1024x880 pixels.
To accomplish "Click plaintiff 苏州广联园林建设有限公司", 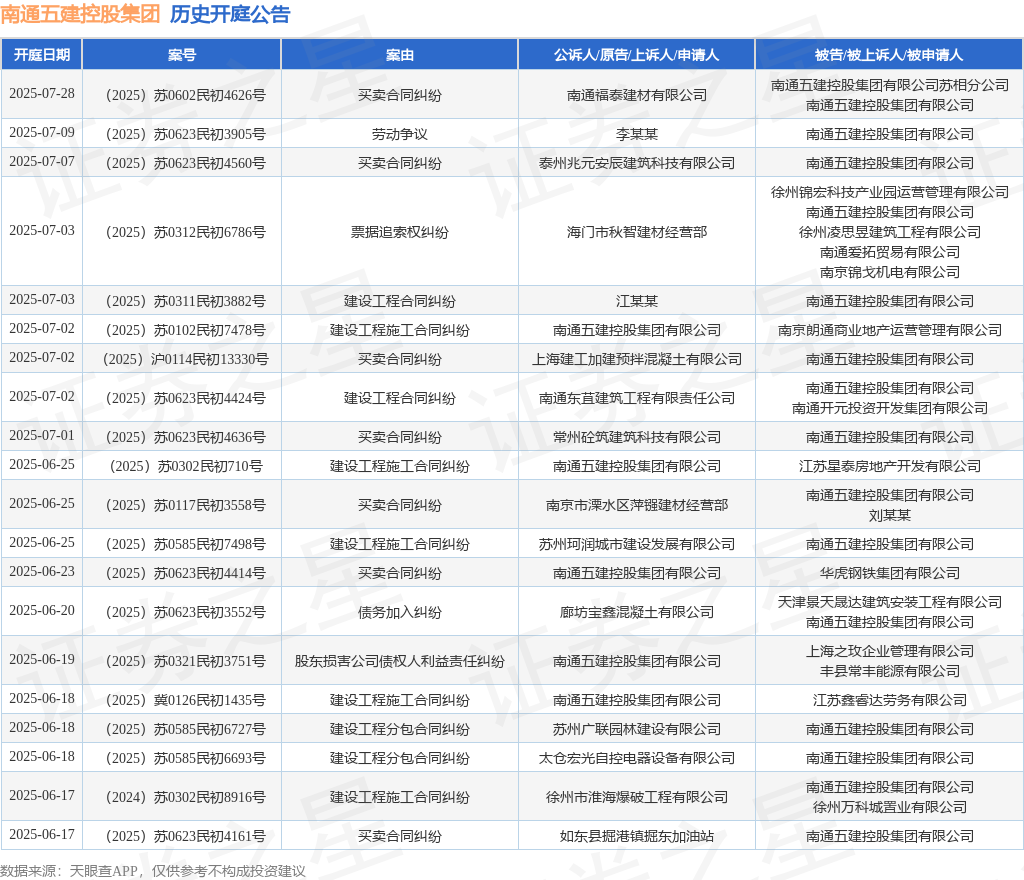I will pyautogui.click(x=637, y=729).
